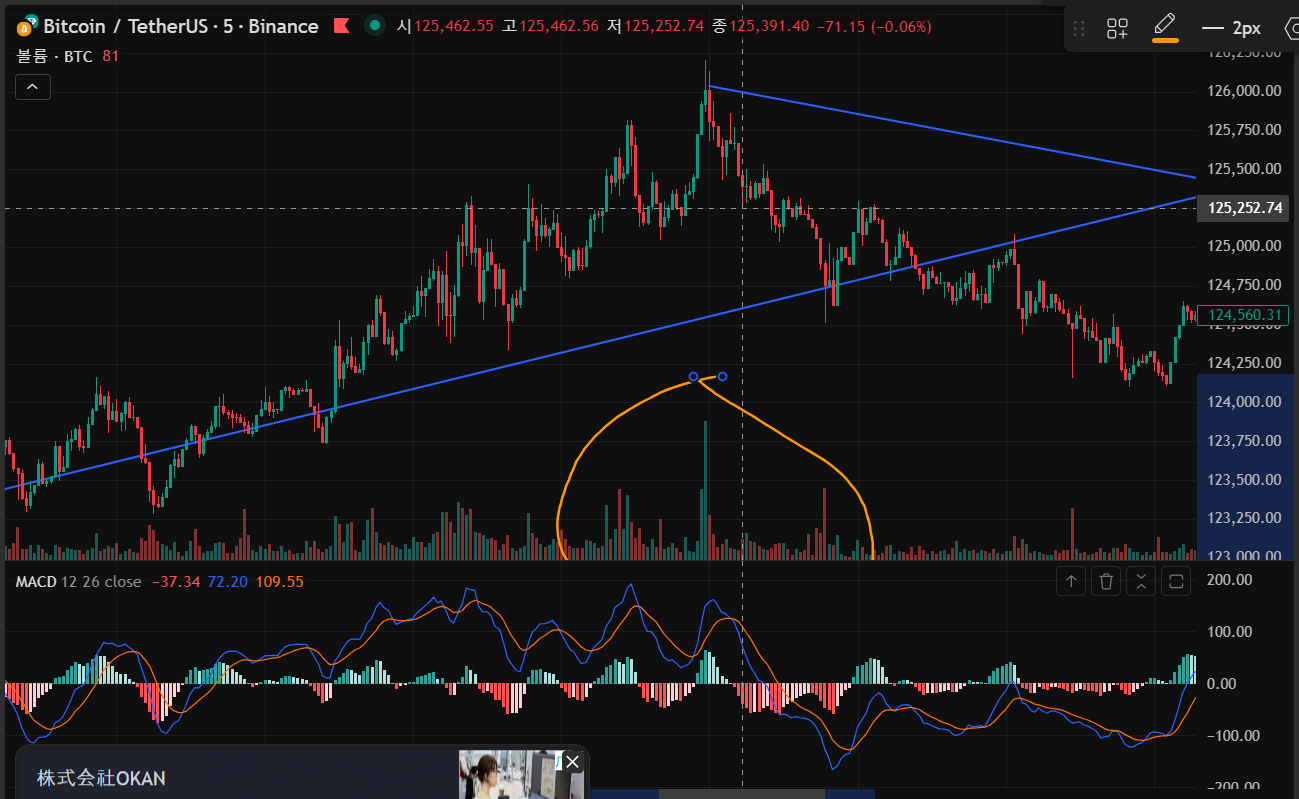
Task: Open the 株式会社OKAN ad link
Action: click(x=101, y=778)
